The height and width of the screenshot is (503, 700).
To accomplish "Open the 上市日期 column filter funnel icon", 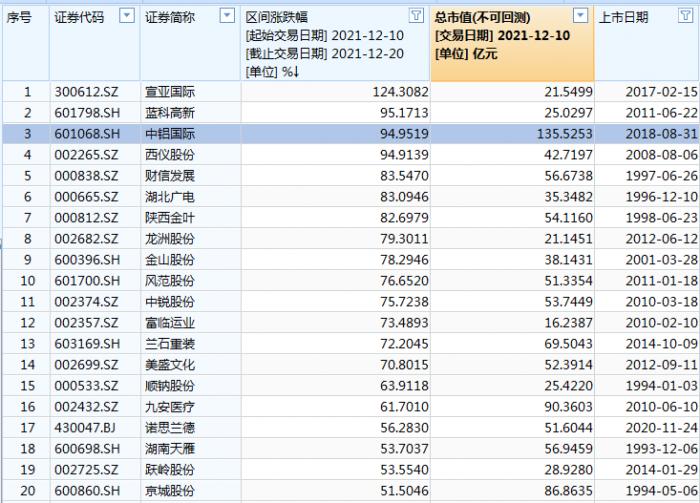I will pos(686,17).
